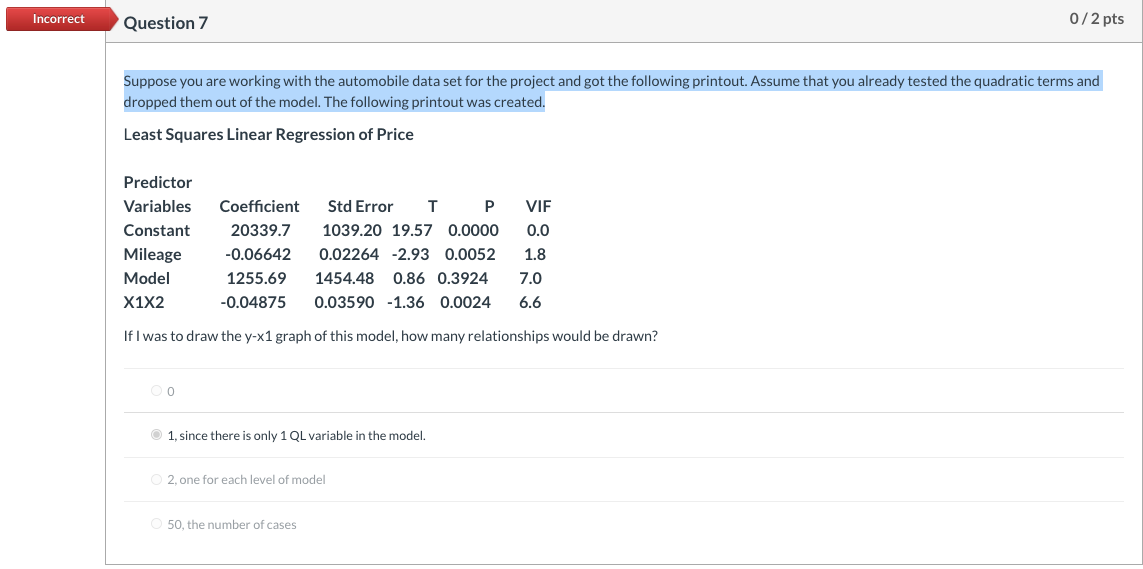Click the y-x1 graph question sentence
Viewport: 1143px width, 569px height.
point(391,337)
